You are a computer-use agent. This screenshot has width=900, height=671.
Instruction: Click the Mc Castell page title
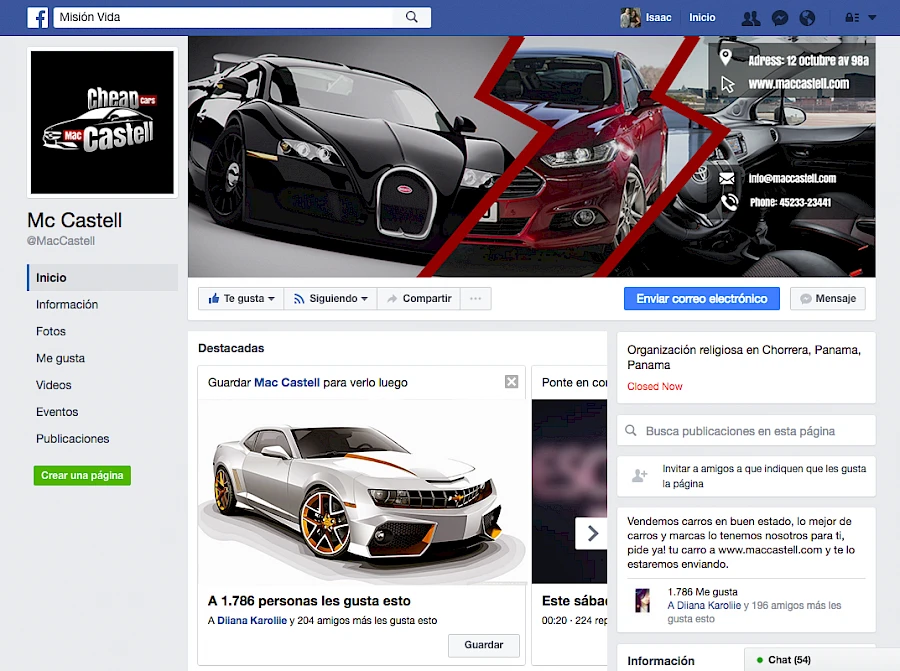coord(75,220)
